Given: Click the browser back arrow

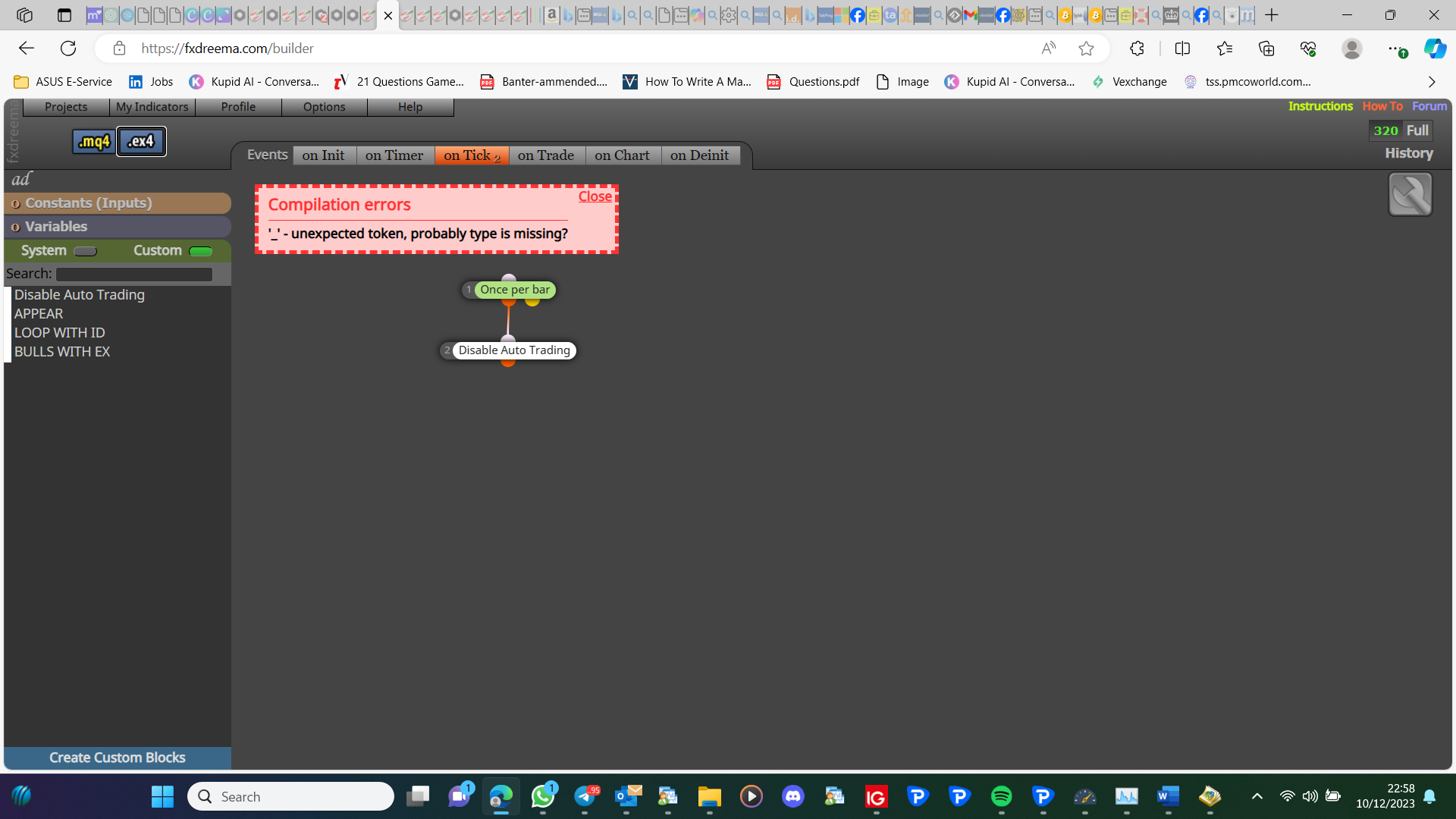Looking at the screenshot, I should 27,49.
